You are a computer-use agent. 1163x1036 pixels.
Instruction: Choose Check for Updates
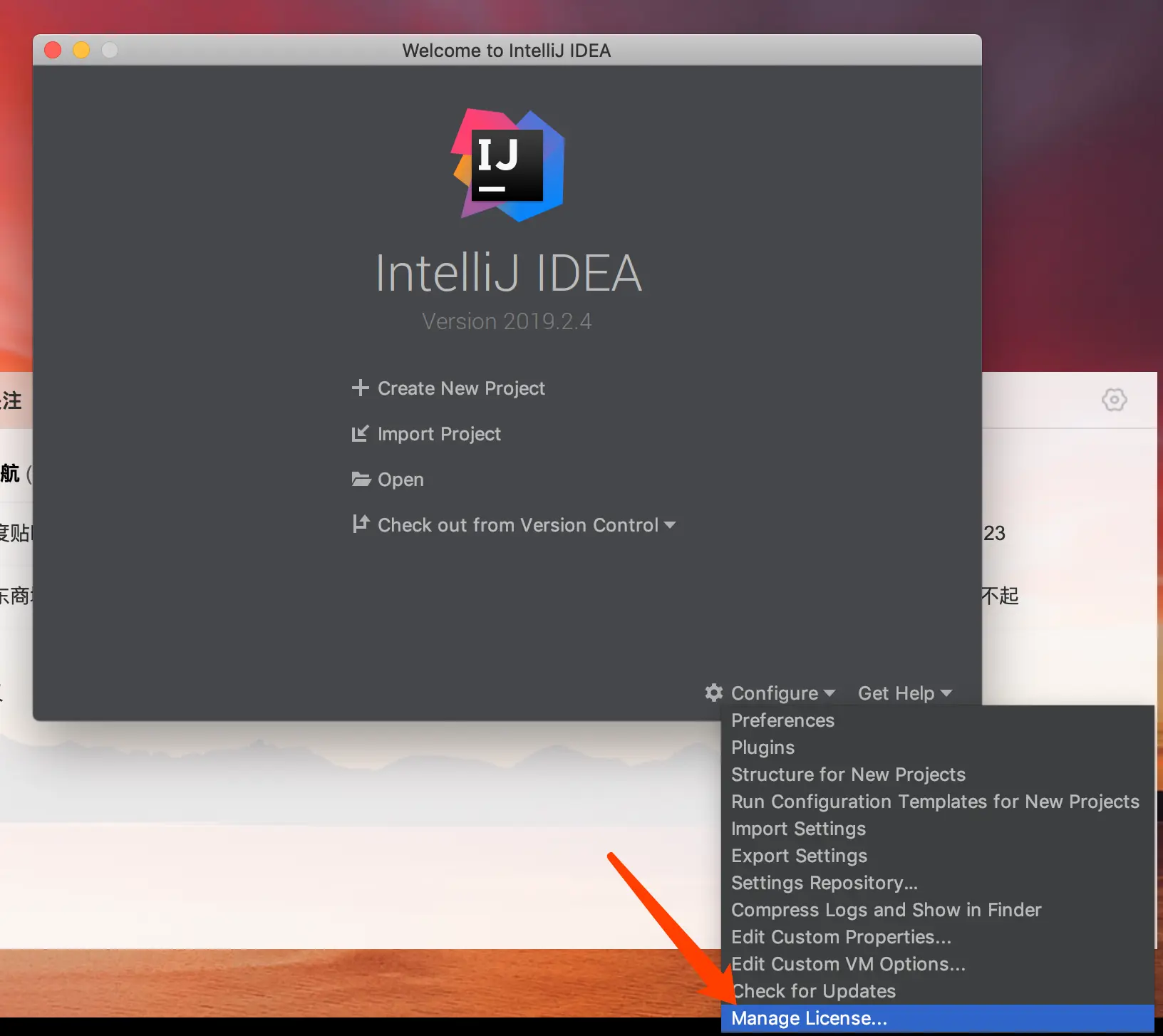pyautogui.click(x=937, y=991)
